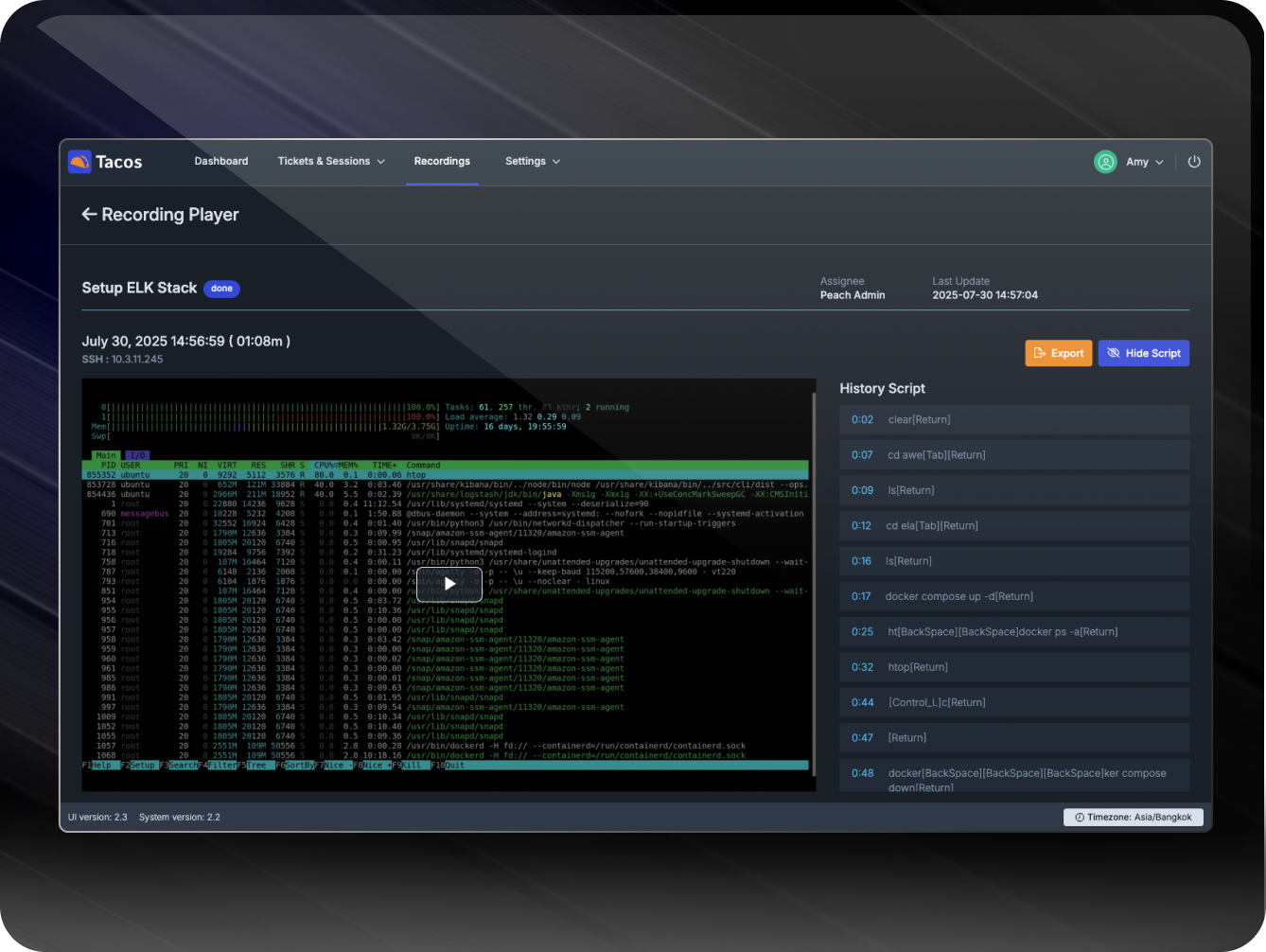Click the Peach Admin assignee name
Screen dimensions: 1266x952
(x=853, y=295)
